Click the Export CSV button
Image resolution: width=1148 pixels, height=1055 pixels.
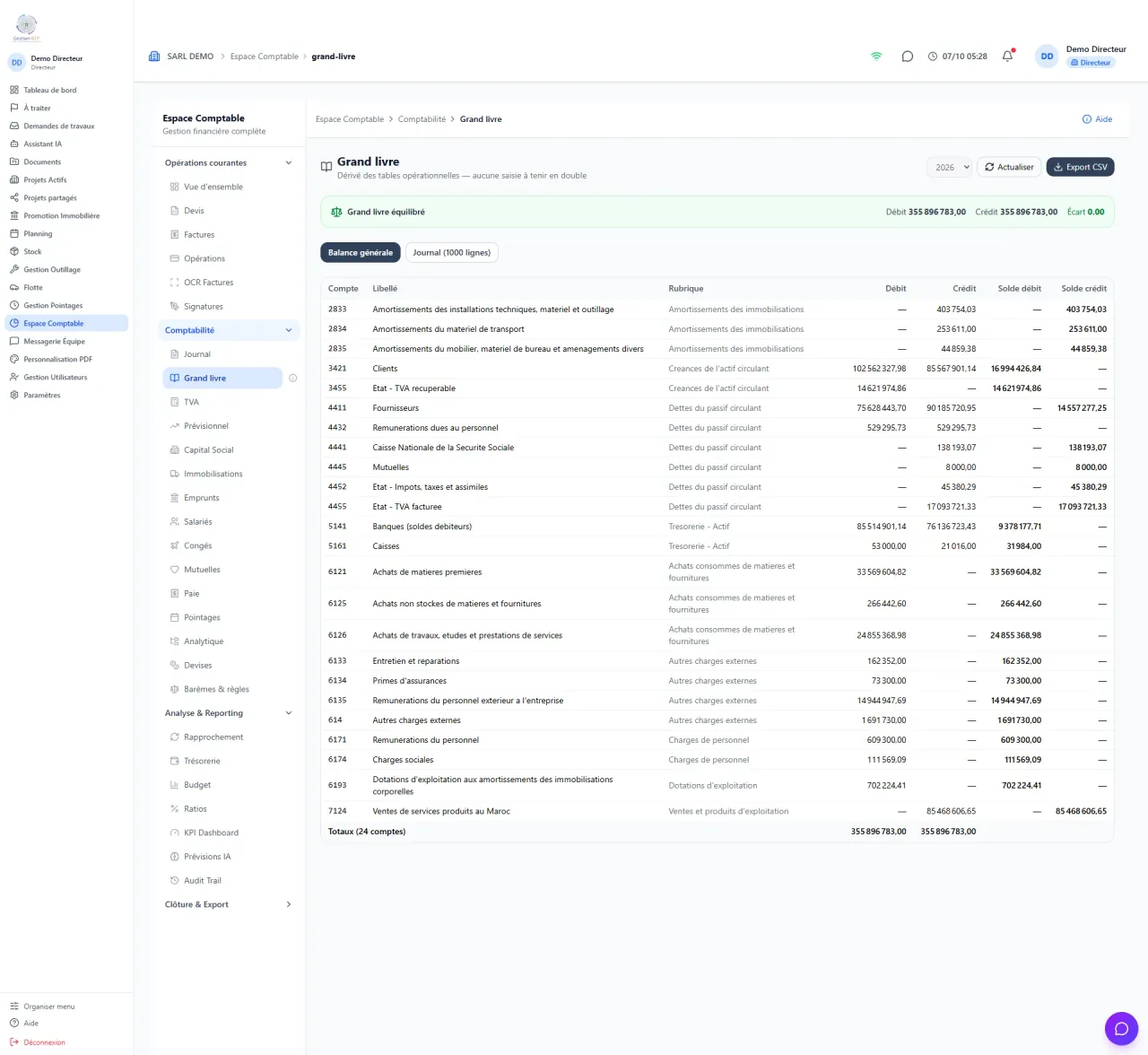(1080, 167)
